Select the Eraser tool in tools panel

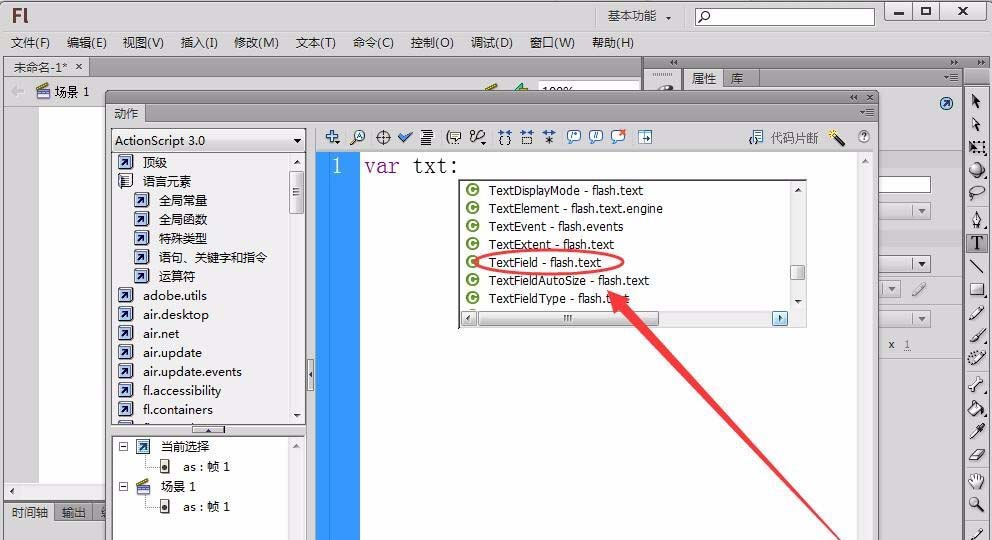coord(976,455)
